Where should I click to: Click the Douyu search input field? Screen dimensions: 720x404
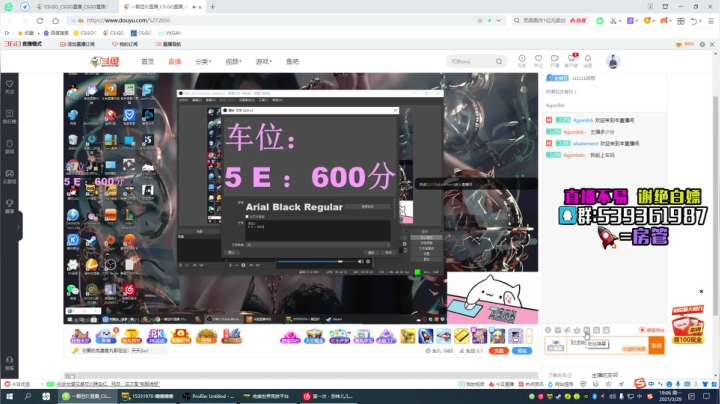[x=471, y=62]
